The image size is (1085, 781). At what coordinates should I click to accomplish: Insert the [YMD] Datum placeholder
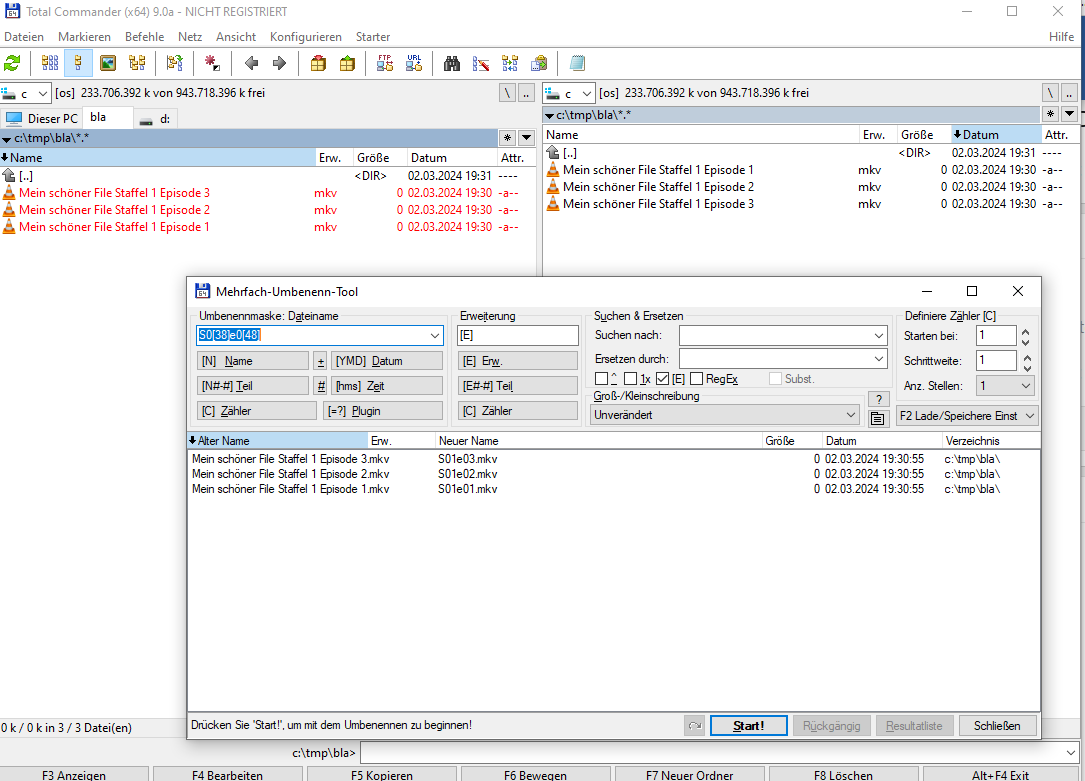(387, 361)
